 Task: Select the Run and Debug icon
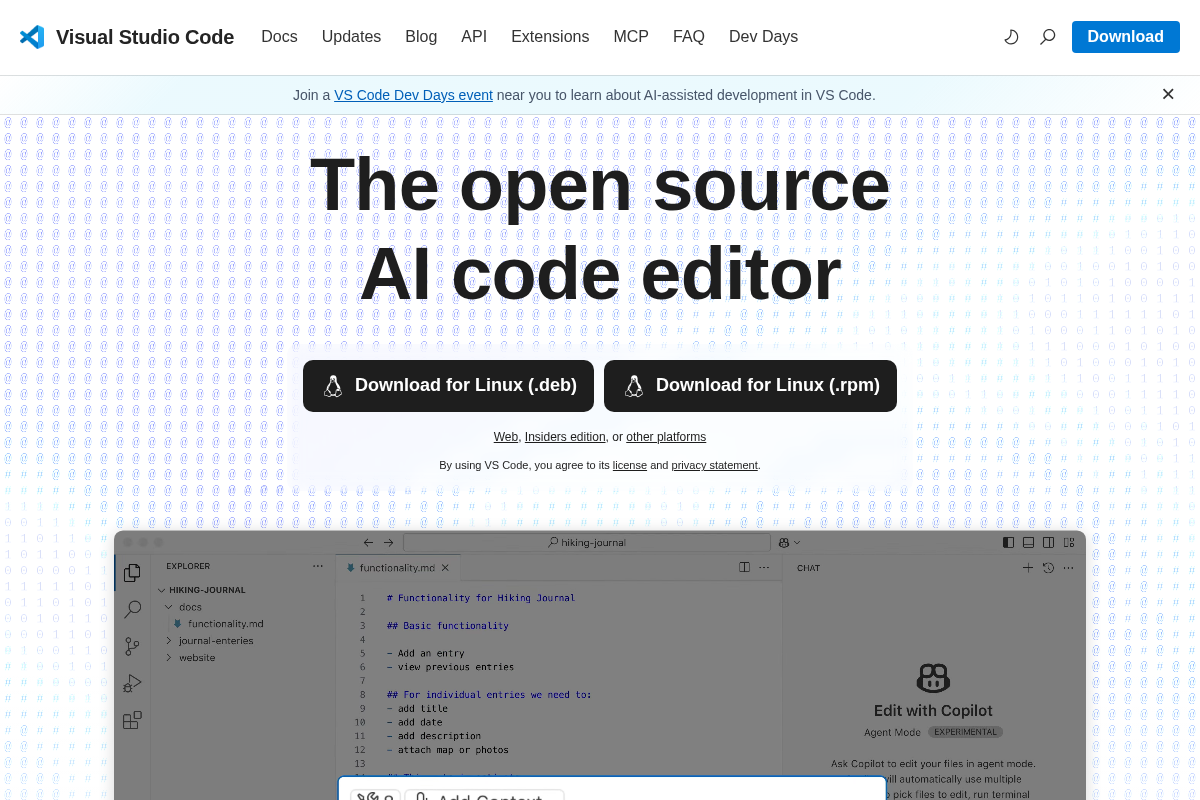click(131, 683)
